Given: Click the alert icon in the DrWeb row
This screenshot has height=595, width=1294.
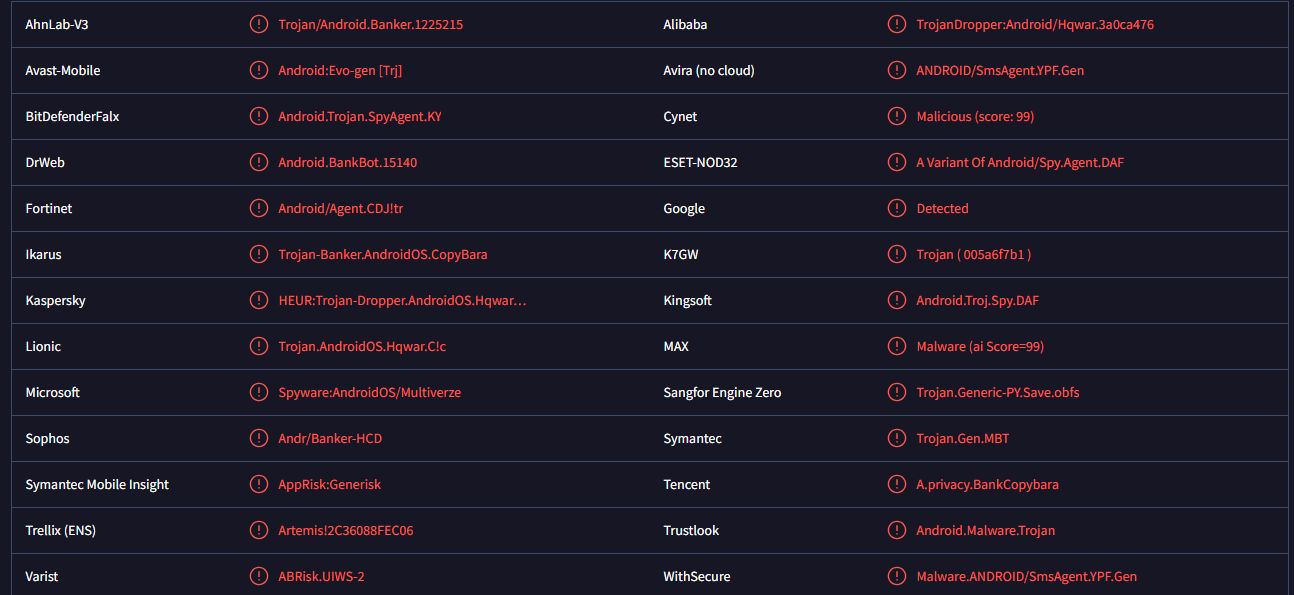Looking at the screenshot, I should point(259,162).
